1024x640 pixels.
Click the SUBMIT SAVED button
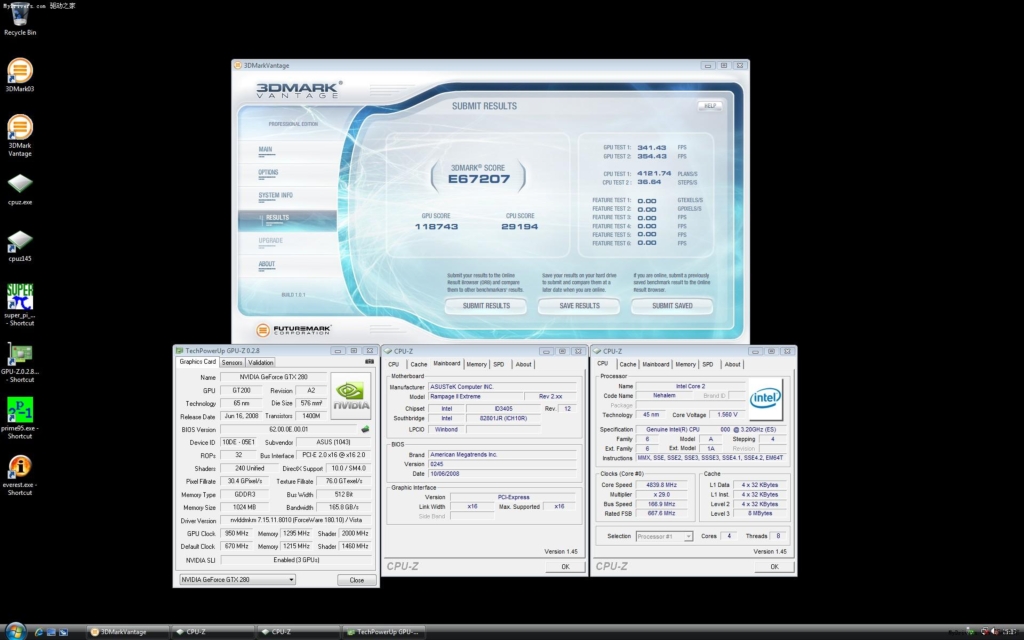pos(672,306)
